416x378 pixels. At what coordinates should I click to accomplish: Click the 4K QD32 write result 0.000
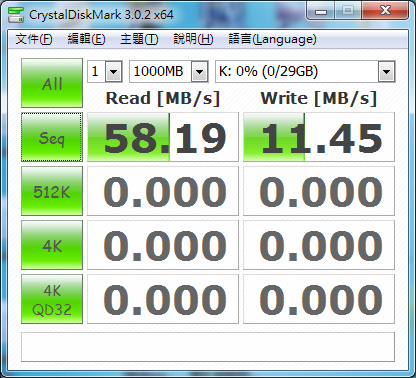[x=319, y=299]
